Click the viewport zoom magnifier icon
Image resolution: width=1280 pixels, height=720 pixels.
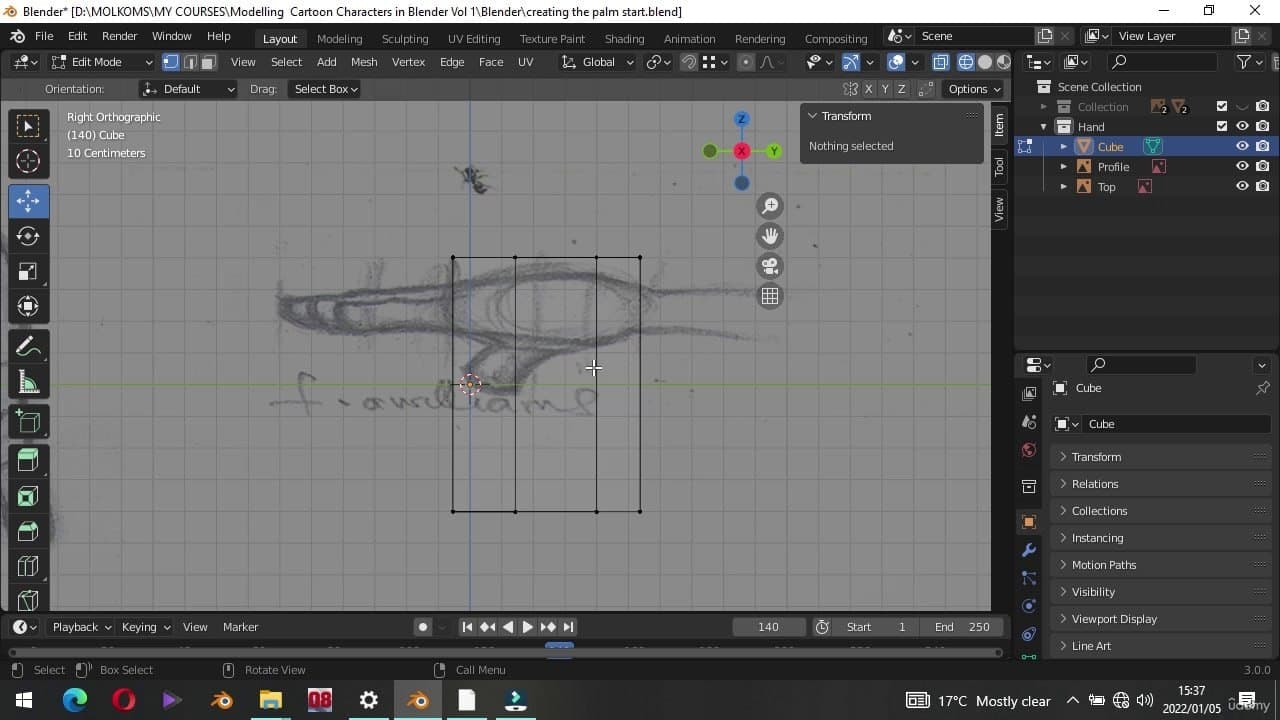(x=770, y=206)
